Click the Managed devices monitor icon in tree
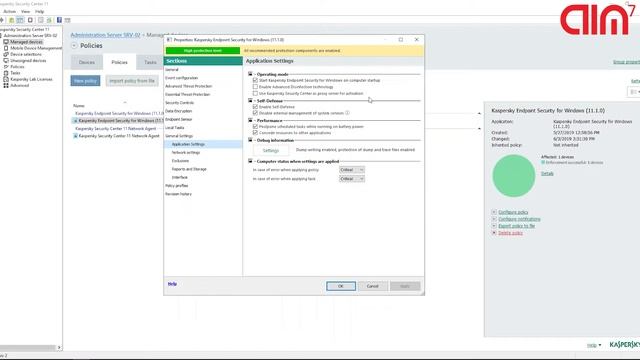The width and height of the screenshot is (640, 360). (x=6, y=42)
